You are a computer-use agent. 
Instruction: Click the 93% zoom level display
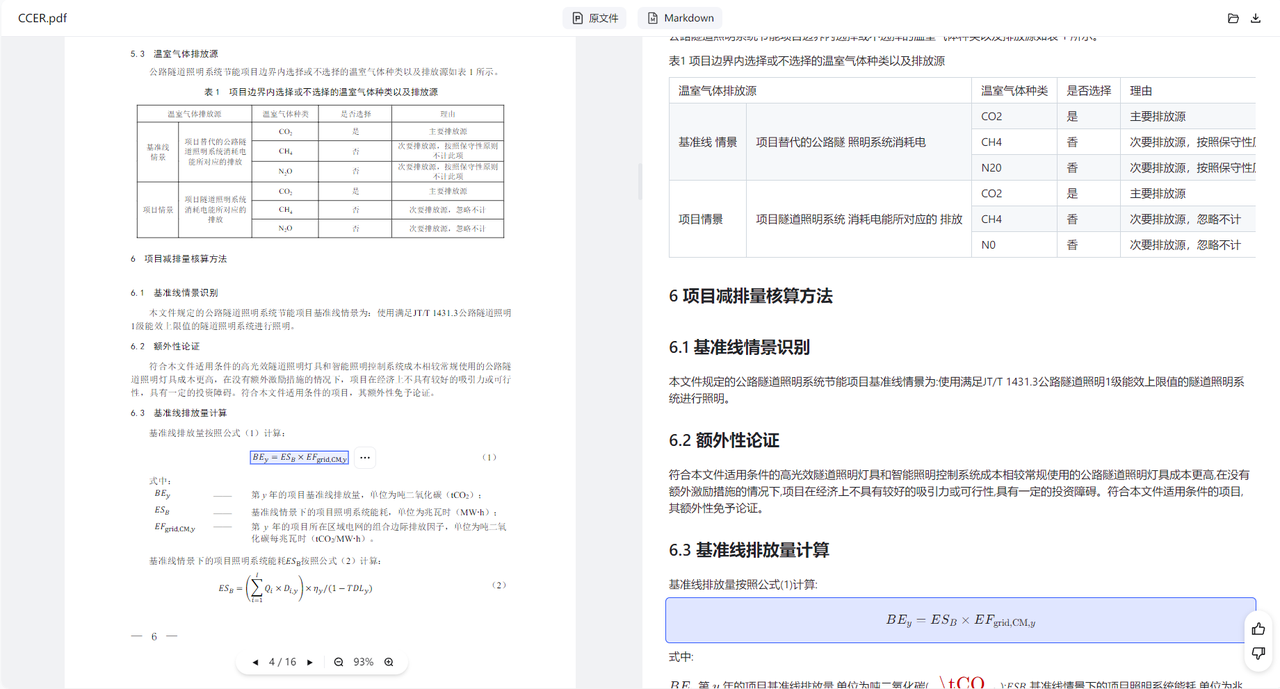[363, 662]
